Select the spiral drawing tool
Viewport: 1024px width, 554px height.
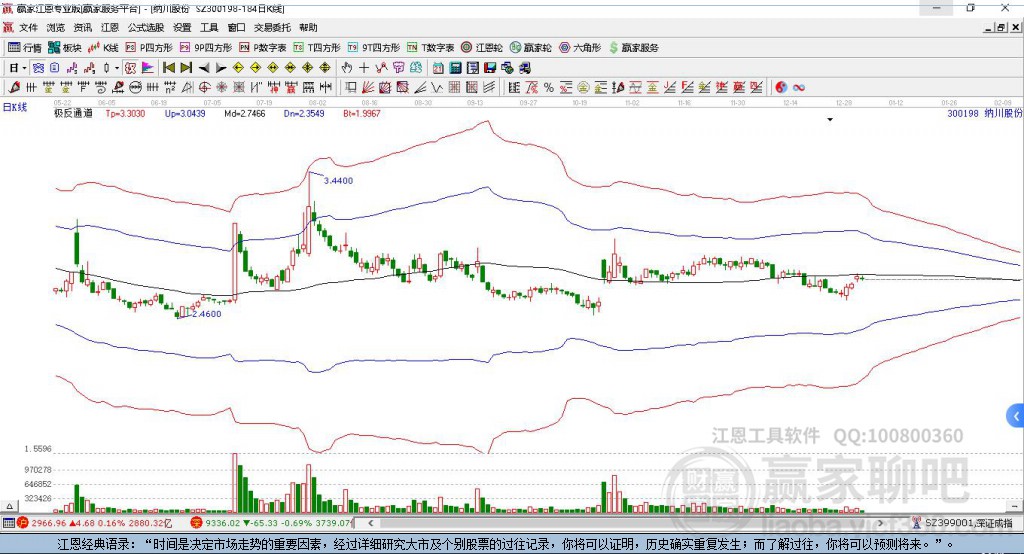pyautogui.click(x=101, y=88)
